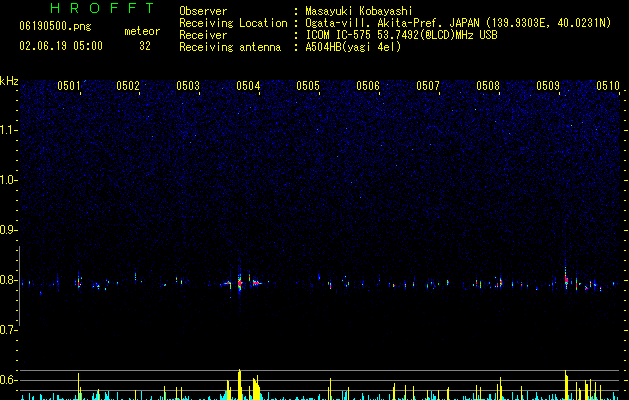Click the 0502 time marker
629x400 pixels.
(128, 86)
